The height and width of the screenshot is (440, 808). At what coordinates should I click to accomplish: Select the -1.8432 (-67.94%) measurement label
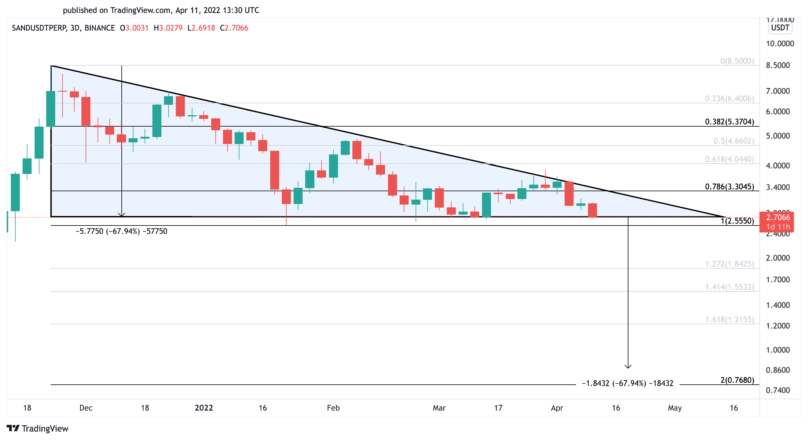pos(627,383)
